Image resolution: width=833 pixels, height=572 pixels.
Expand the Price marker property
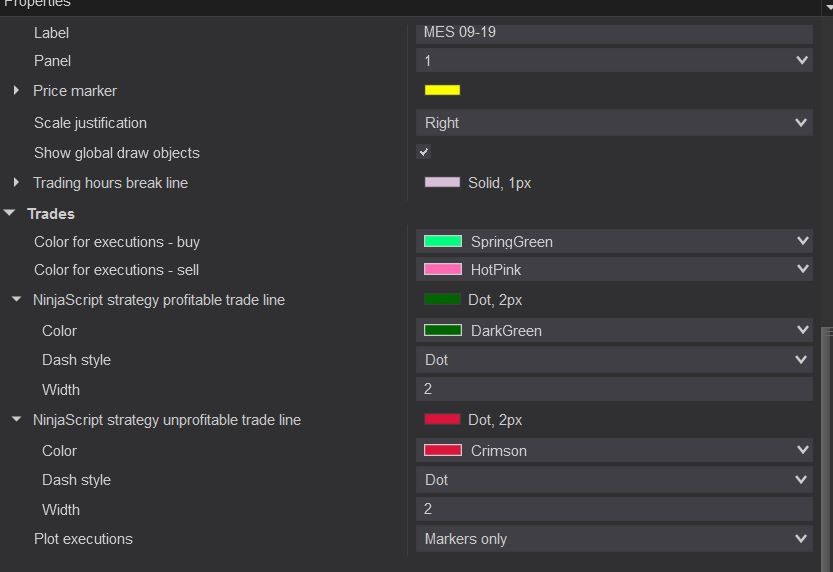pos(16,91)
